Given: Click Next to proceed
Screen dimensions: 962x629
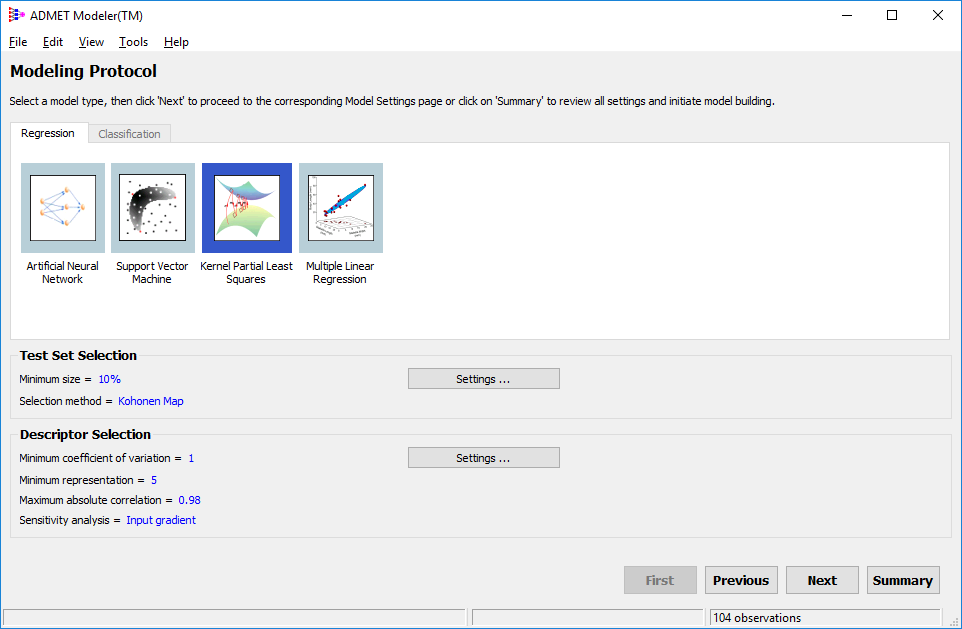Looking at the screenshot, I should click(822, 580).
